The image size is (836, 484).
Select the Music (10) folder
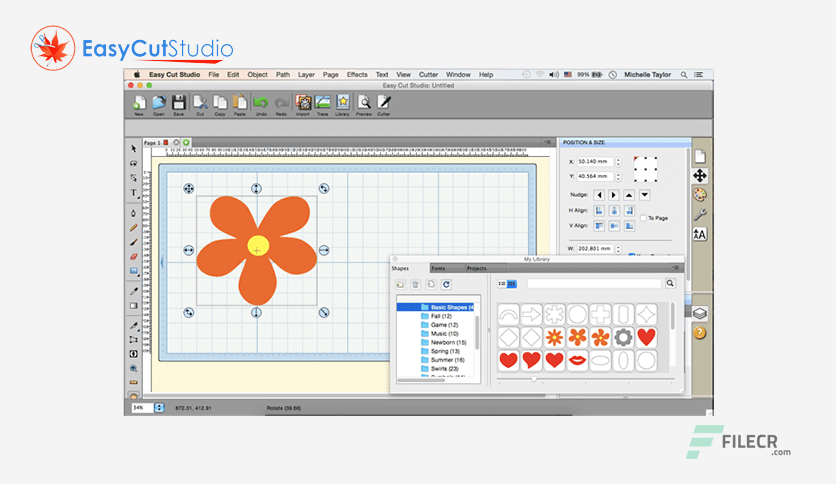tap(439, 334)
